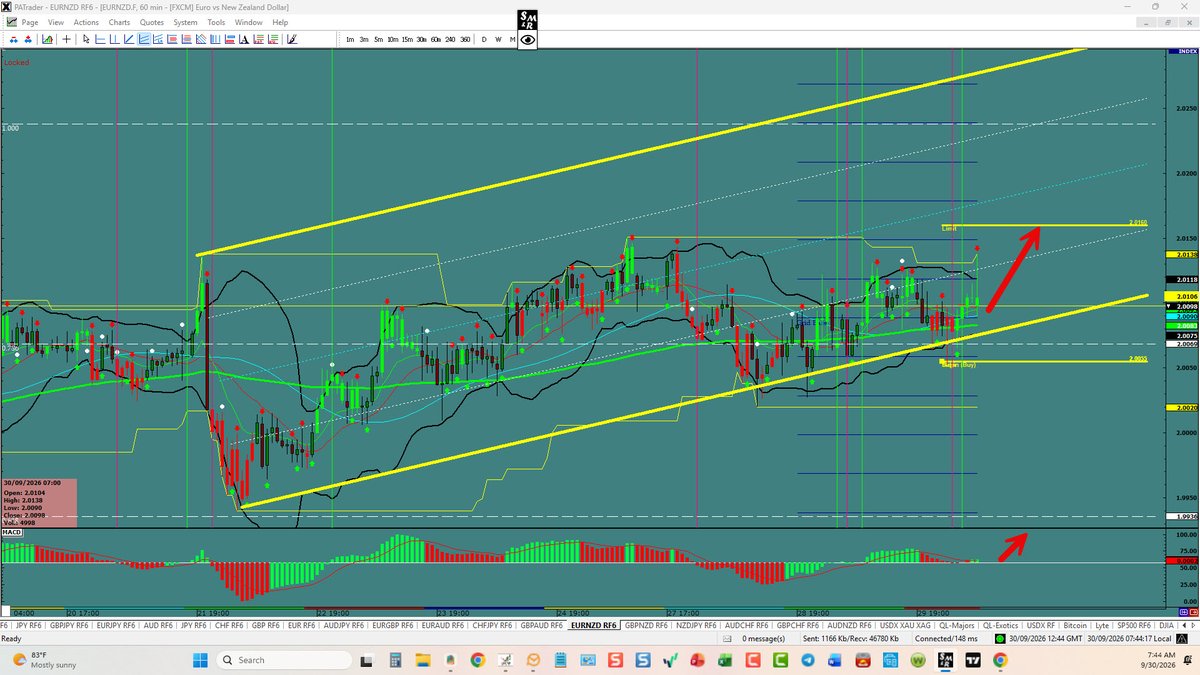Toggle the eye icon under SMR logo
This screenshot has width=1200, height=675.
(x=528, y=41)
